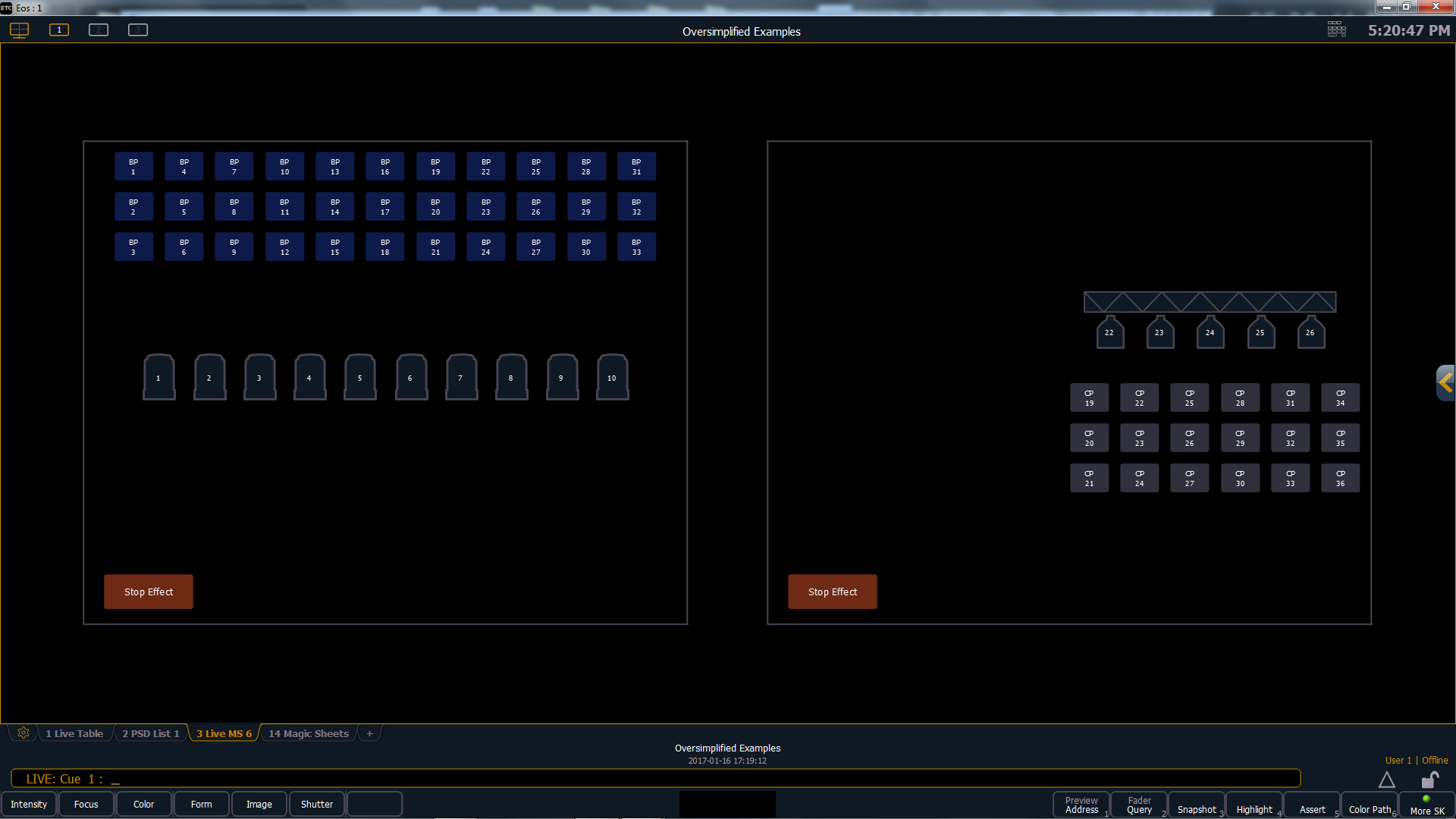Select truss fixture 24 icon
The width and height of the screenshot is (1456, 819).
(x=1210, y=332)
